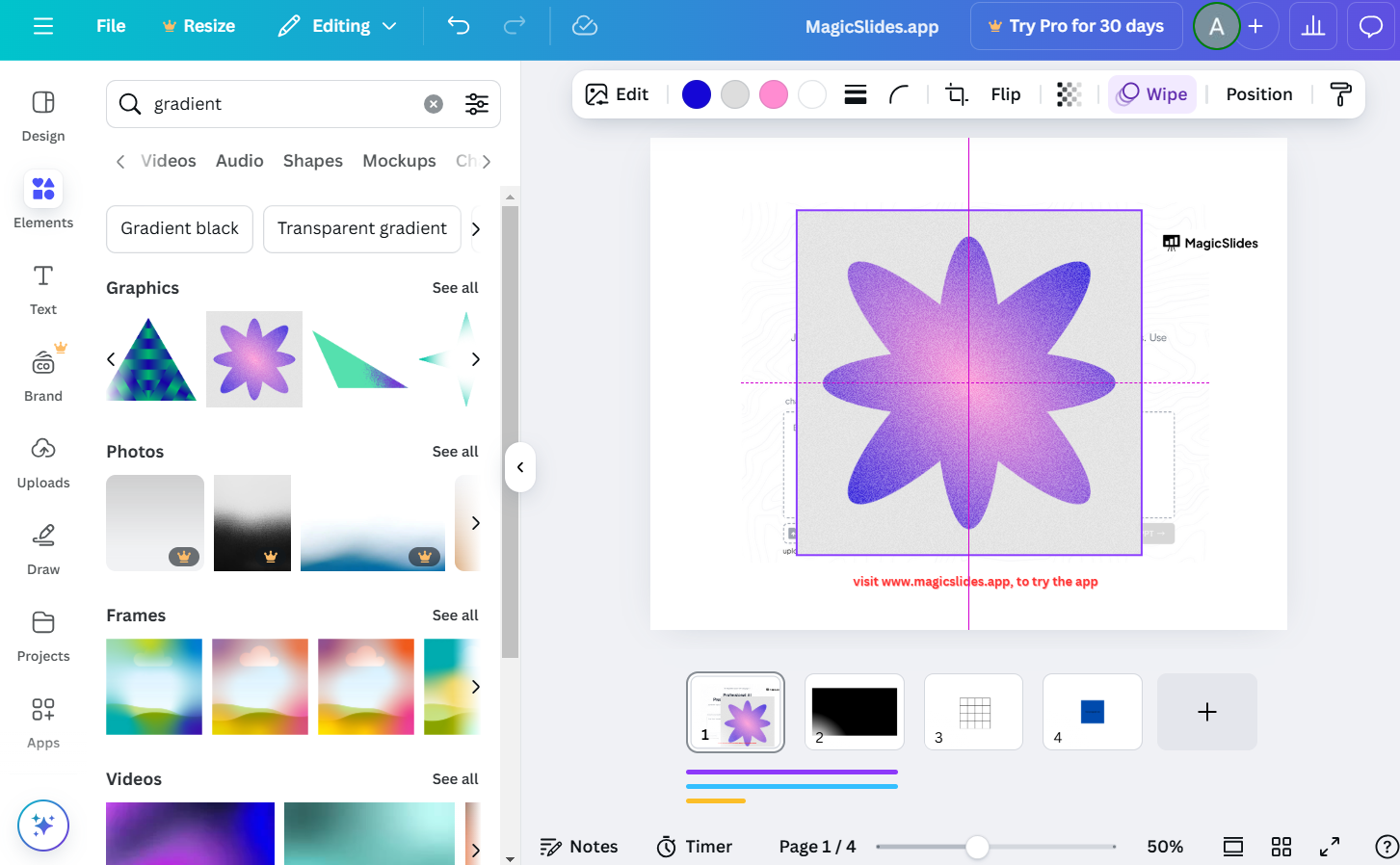Launch the Magic assistant sparkle button
The width and height of the screenshot is (1400, 865).
point(43,826)
